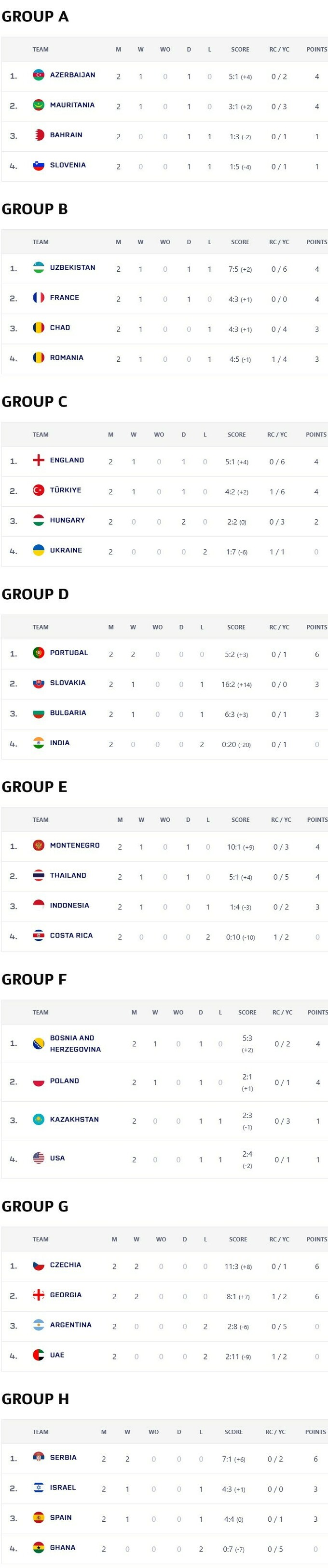This screenshot has width=328, height=1568.
Task: Click the Serbia flag icon
Action: pos(39,1457)
